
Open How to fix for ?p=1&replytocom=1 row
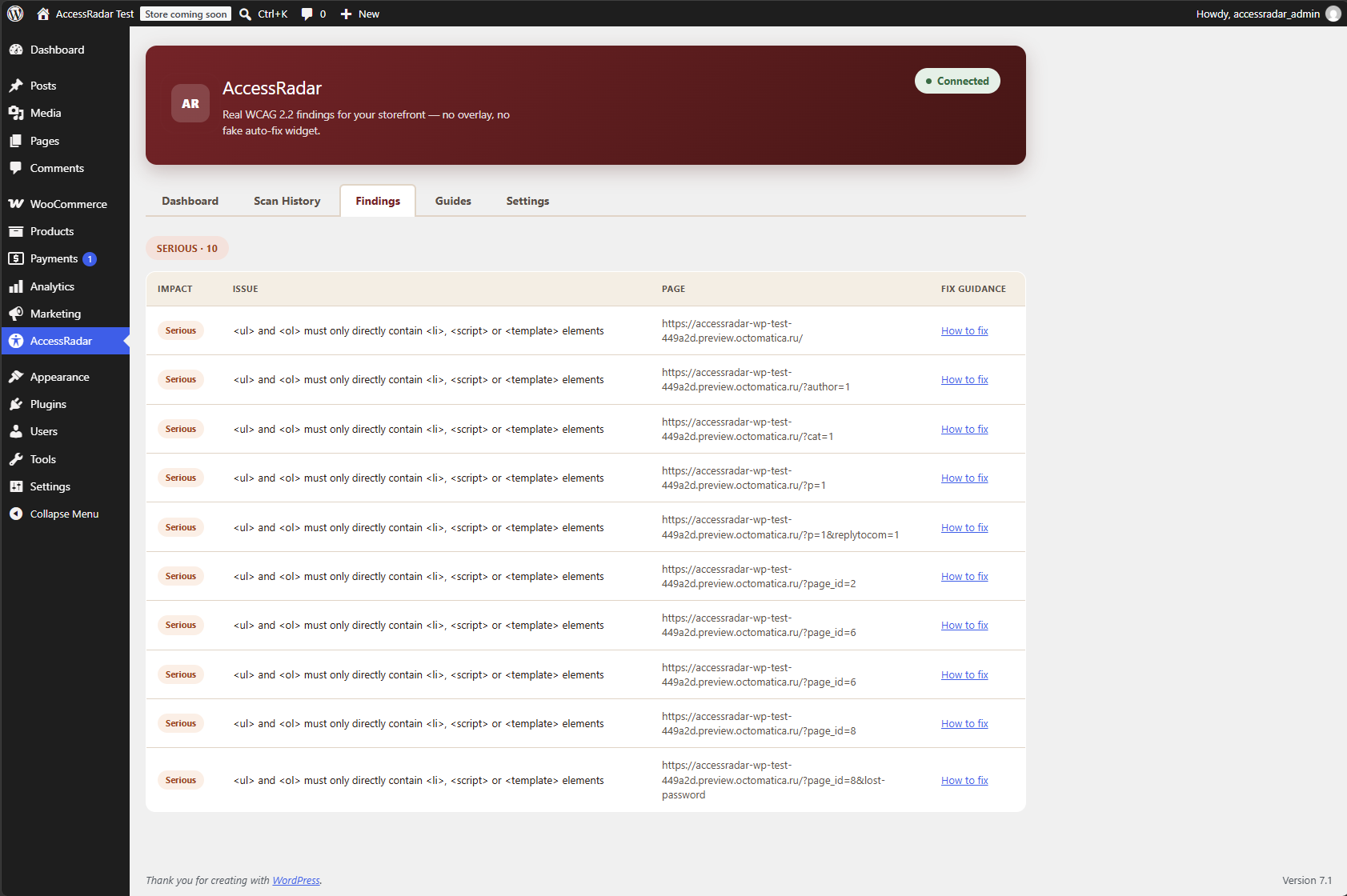click(x=964, y=527)
